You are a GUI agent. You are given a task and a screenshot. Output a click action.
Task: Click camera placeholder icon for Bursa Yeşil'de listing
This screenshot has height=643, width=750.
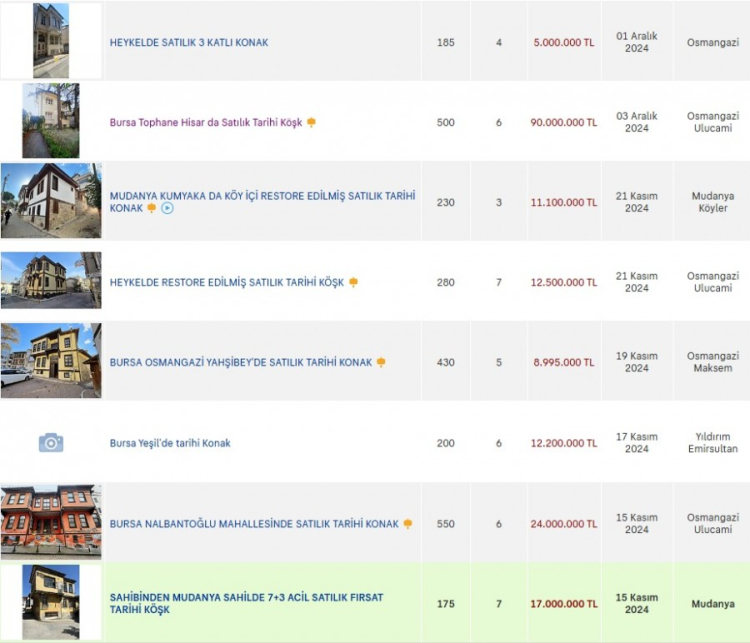51,442
